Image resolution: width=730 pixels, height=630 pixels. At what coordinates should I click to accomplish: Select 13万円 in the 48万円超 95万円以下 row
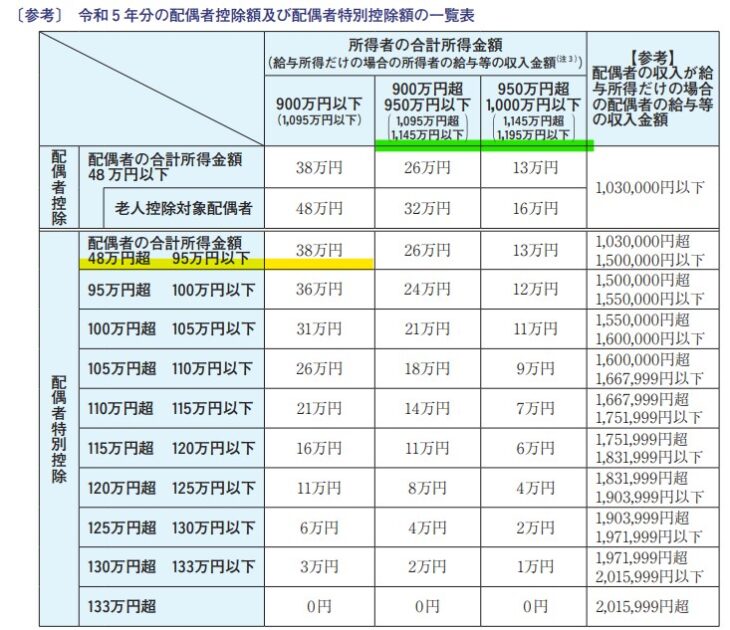pos(535,251)
